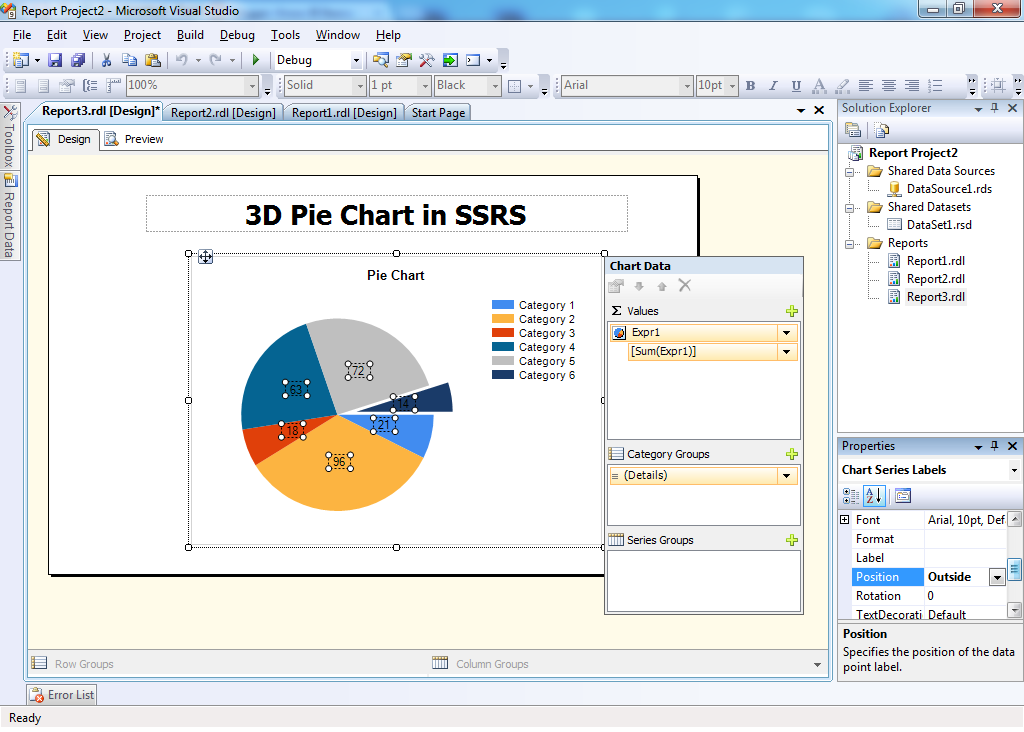Click the Cut icon on the toolbar

(107, 60)
